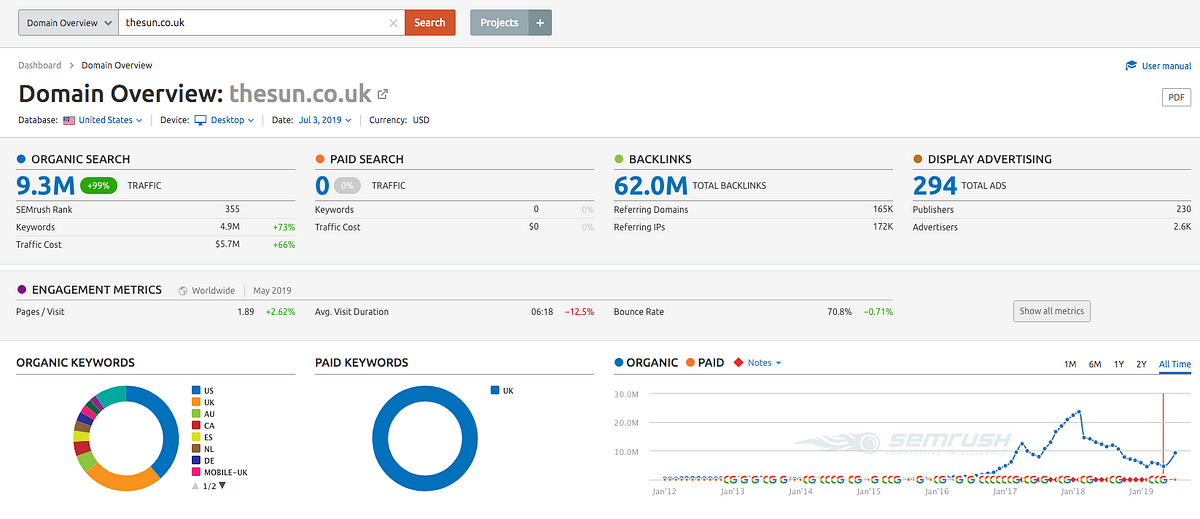Go to Dashboard breadcrumb link
The height and width of the screenshot is (519, 1200).
39,65
